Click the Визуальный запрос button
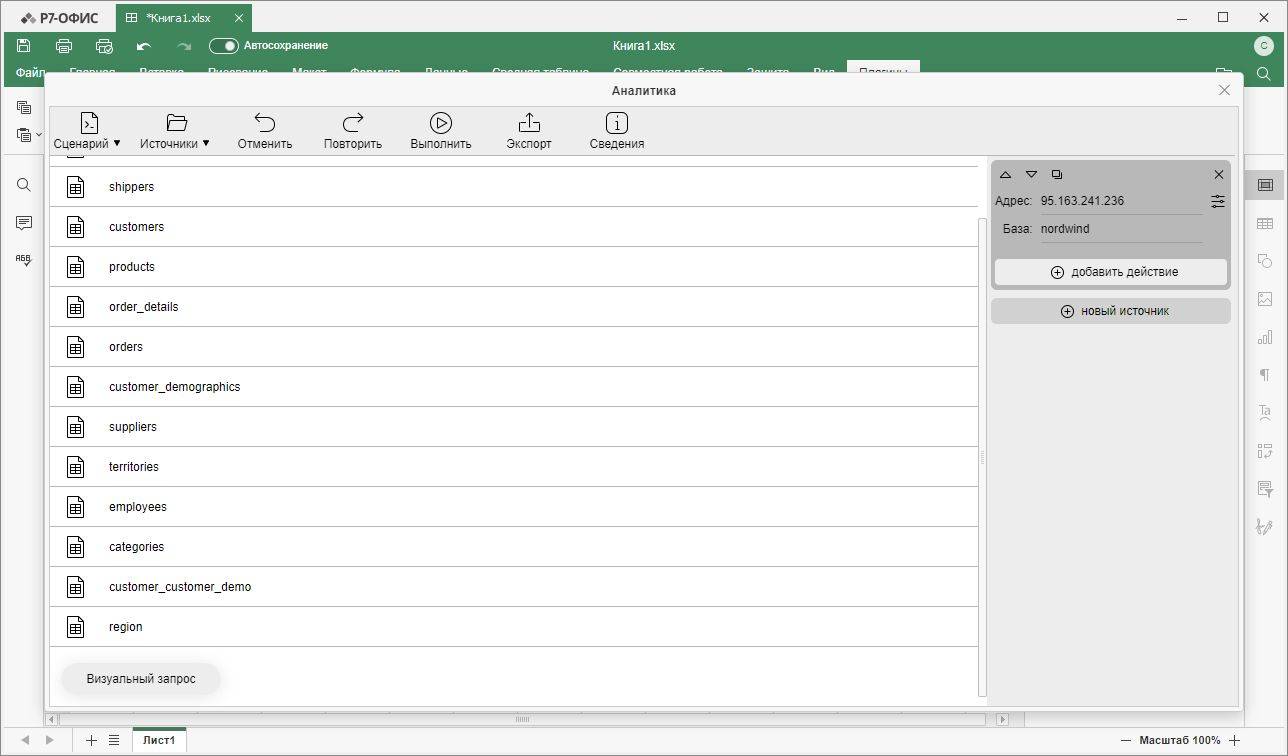 coord(141,679)
